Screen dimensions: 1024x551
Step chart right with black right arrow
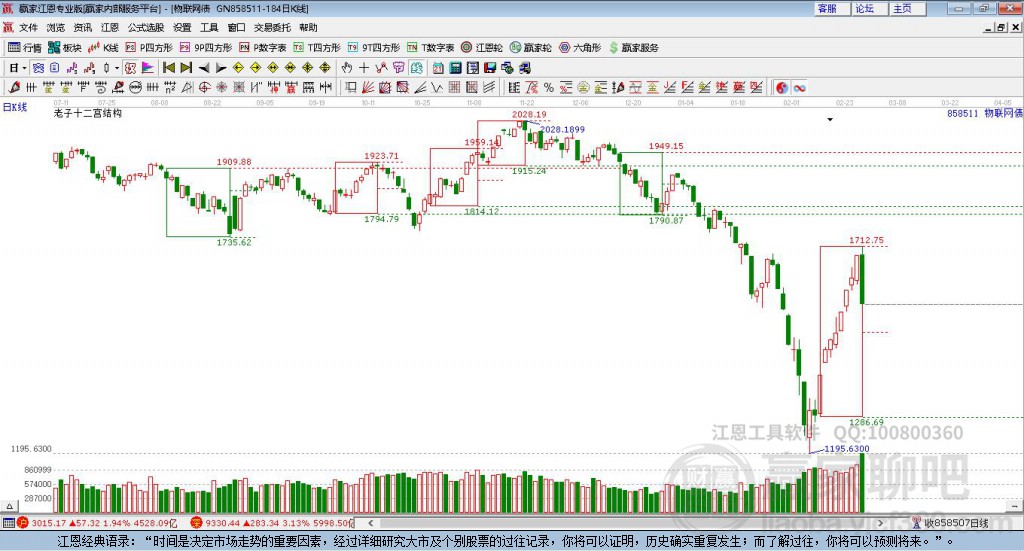click(x=221, y=68)
